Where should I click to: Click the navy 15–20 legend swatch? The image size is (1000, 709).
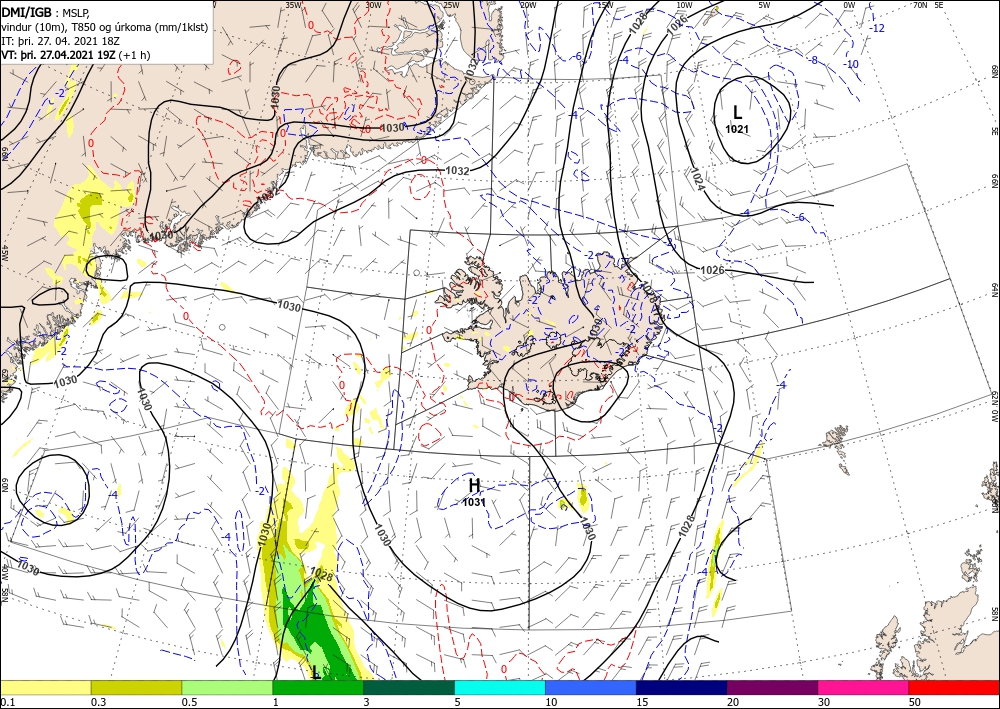click(682, 687)
